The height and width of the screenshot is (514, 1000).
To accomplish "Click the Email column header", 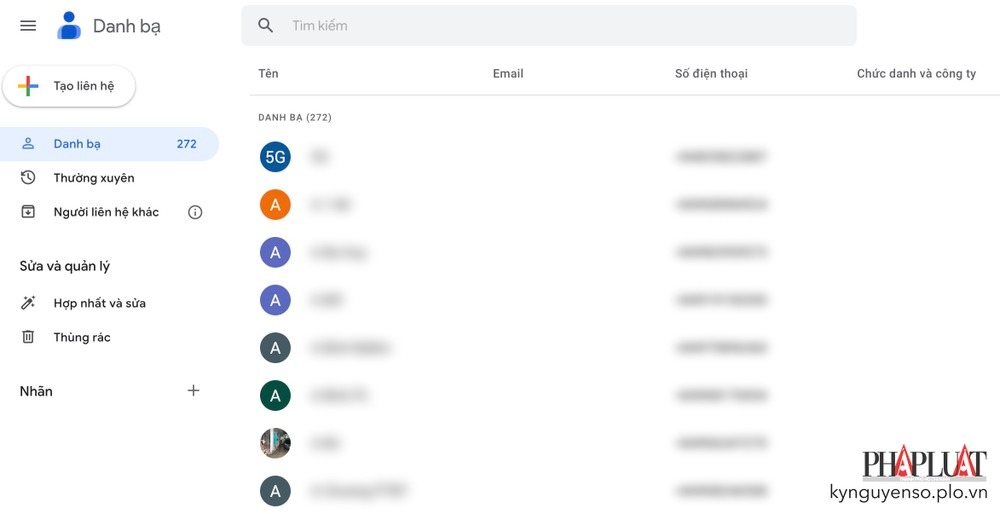I will (508, 74).
